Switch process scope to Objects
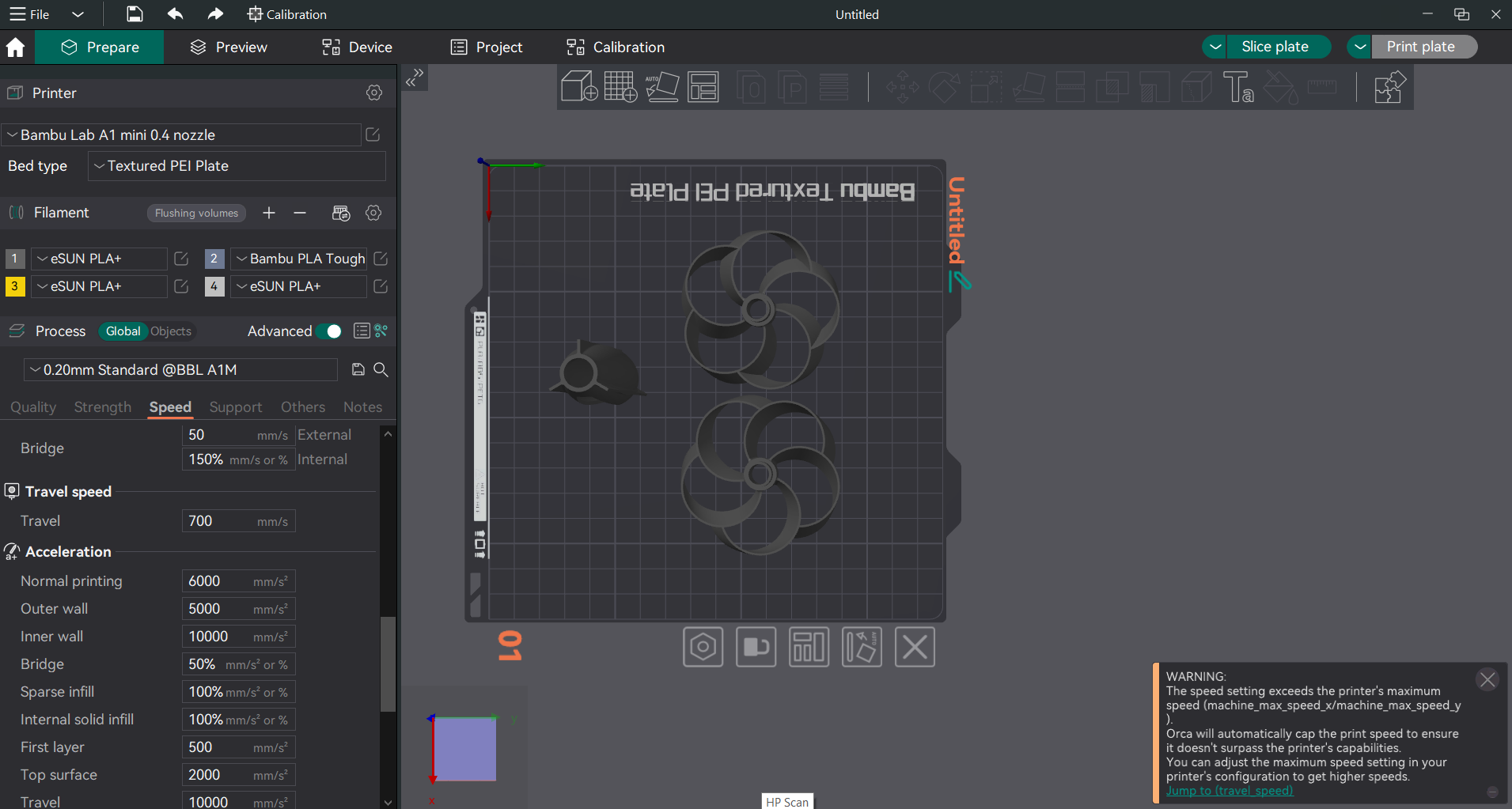The height and width of the screenshot is (809, 1512). click(x=171, y=331)
